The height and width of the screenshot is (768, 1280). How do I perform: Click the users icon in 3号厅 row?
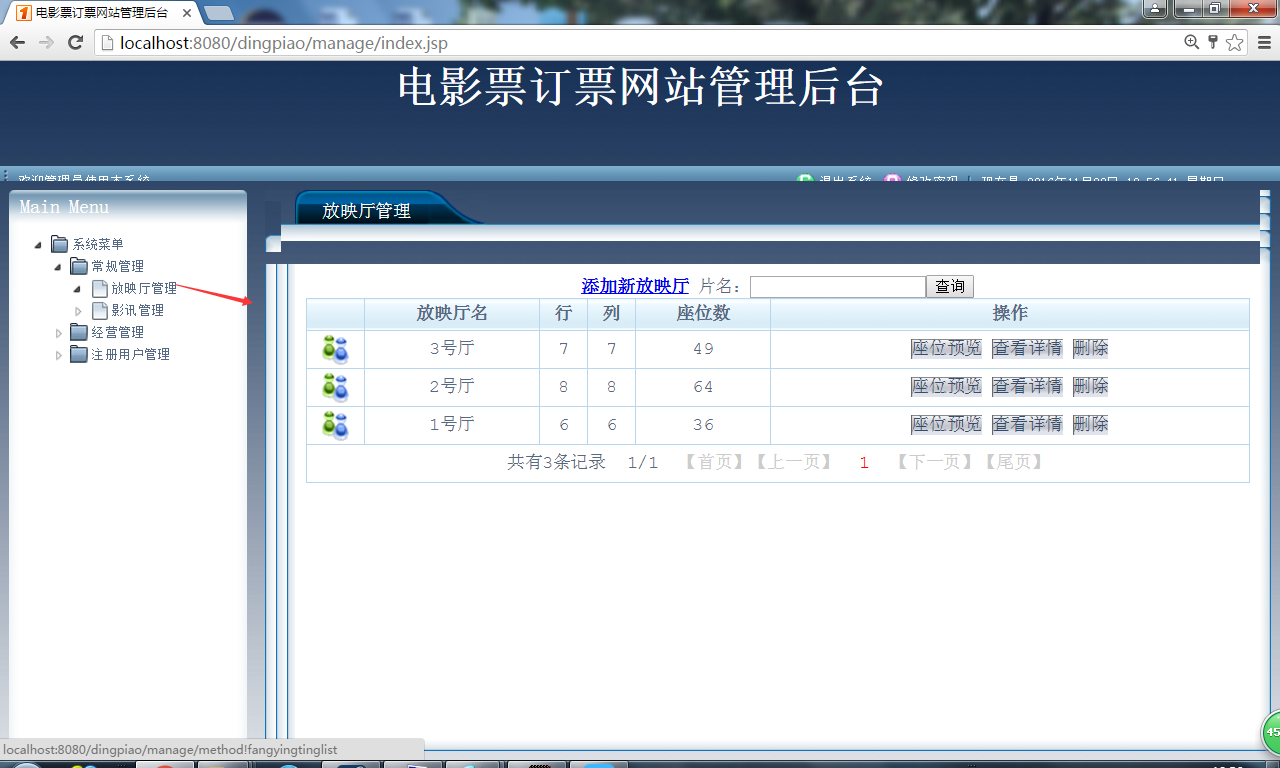(335, 349)
